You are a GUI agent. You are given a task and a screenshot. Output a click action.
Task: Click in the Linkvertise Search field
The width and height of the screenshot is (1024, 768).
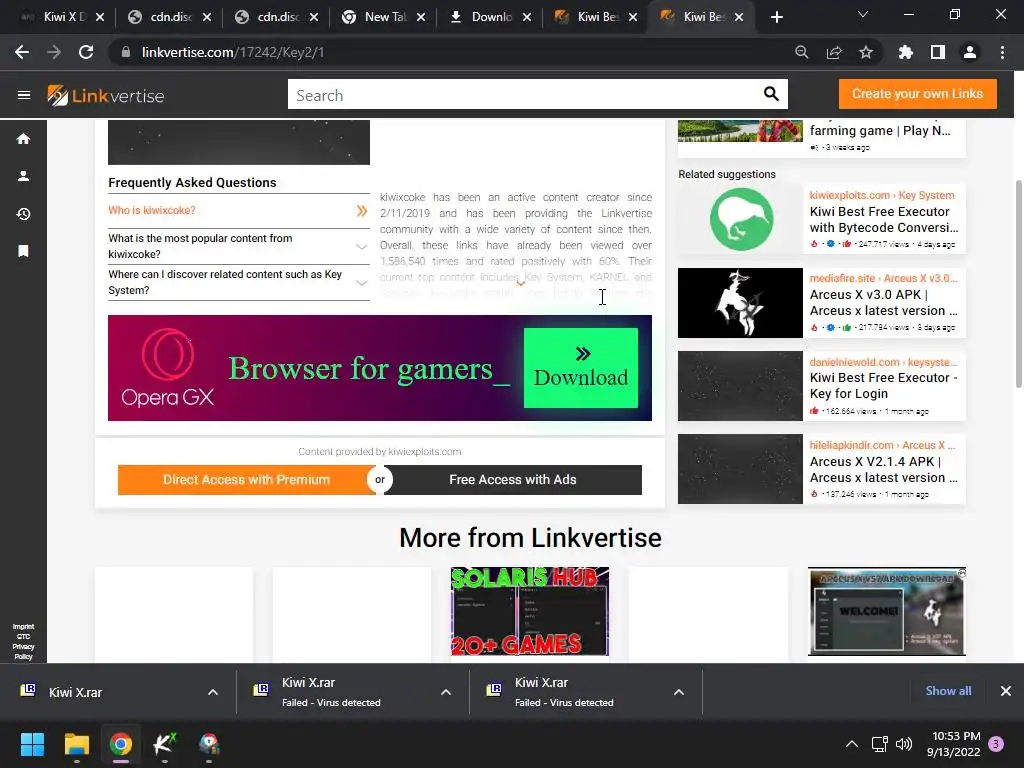click(526, 95)
